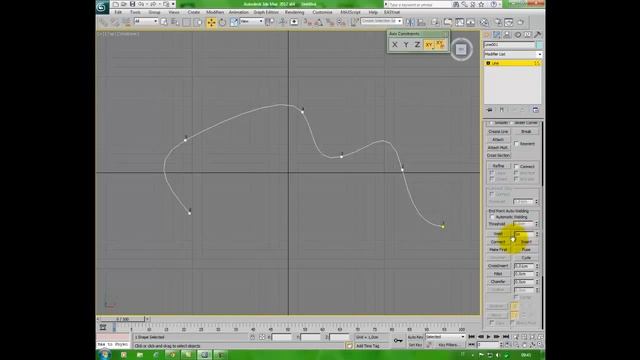640x360 pixels.
Task: Open the Edit menu
Action: pyautogui.click(x=118, y=12)
